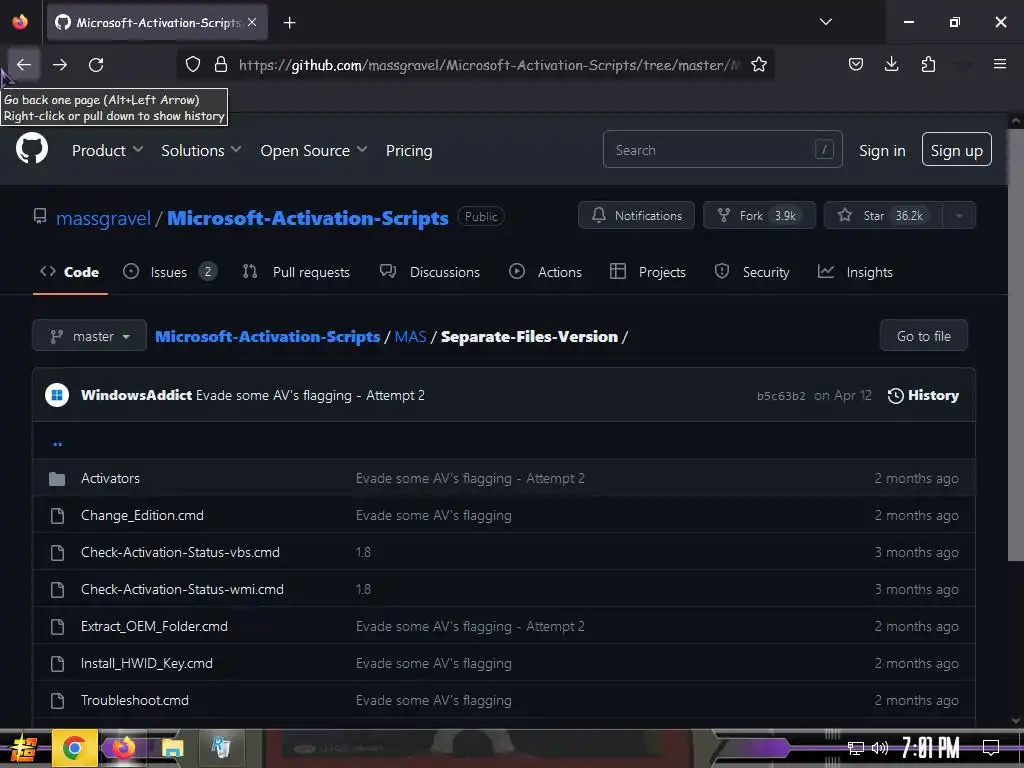Save page to Pocket

(x=856, y=64)
